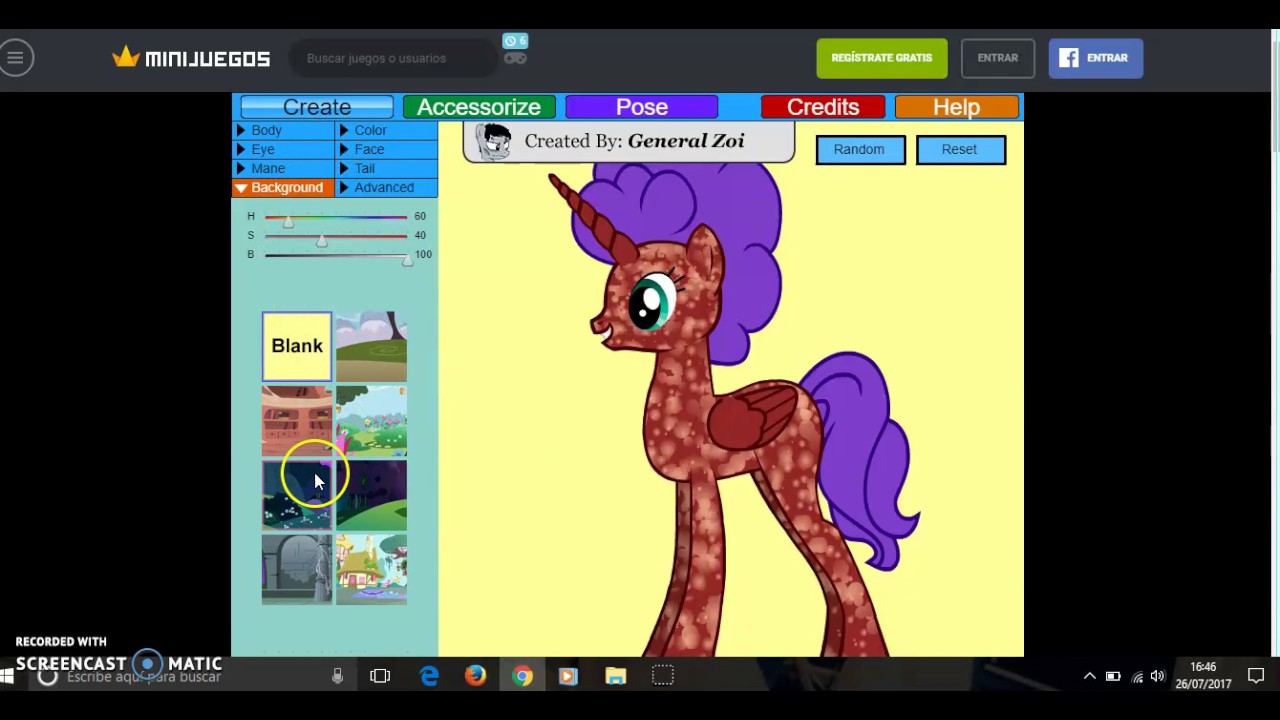The image size is (1280, 720).
Task: Collapse the Background section
Action: click(283, 188)
